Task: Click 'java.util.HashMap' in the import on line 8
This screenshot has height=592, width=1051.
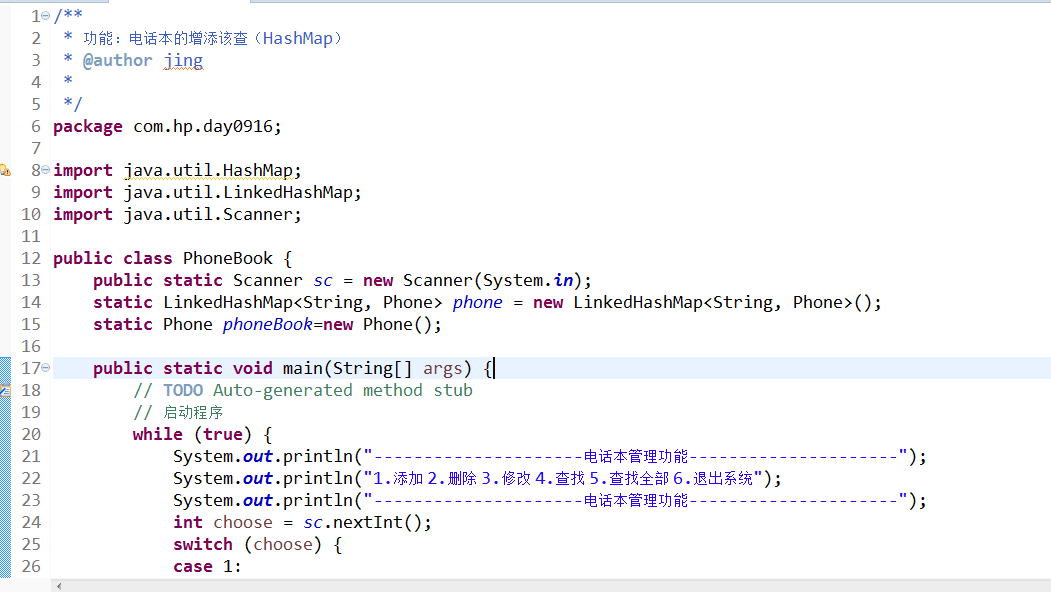Action: [x=208, y=170]
